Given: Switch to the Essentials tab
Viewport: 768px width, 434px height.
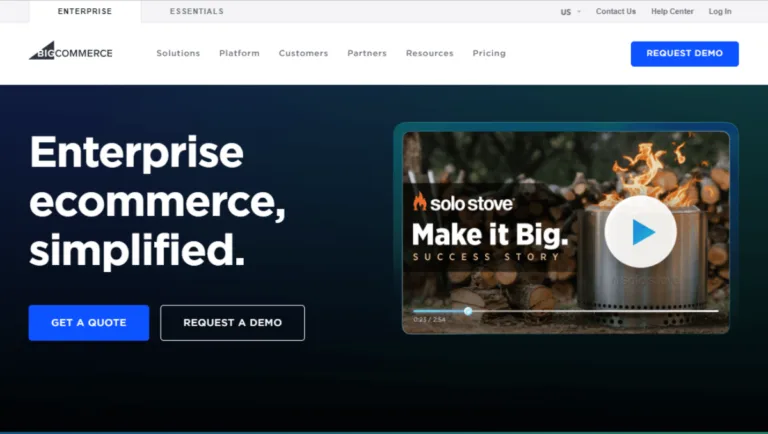Looking at the screenshot, I should click(x=197, y=11).
